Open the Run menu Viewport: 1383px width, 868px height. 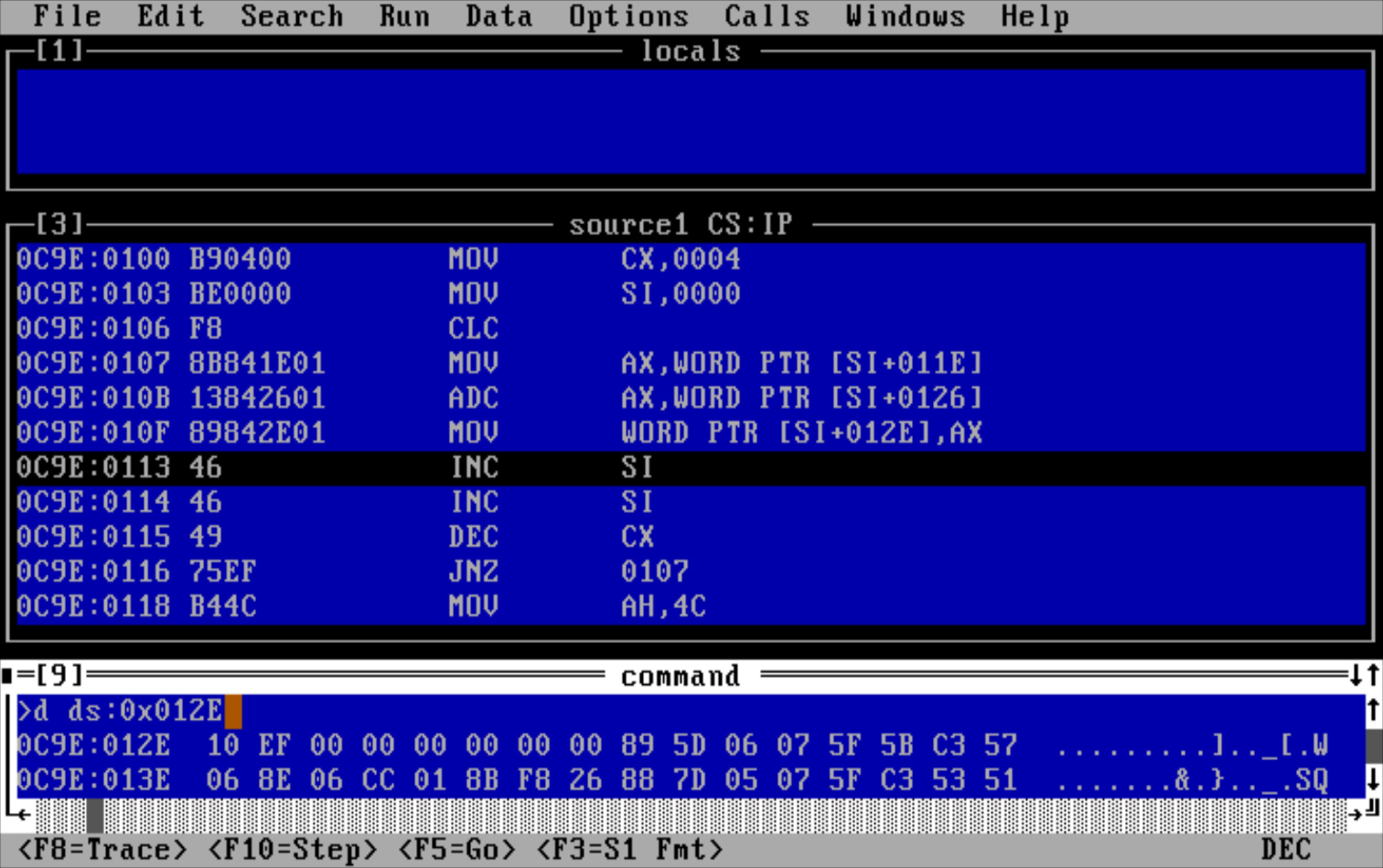point(404,16)
